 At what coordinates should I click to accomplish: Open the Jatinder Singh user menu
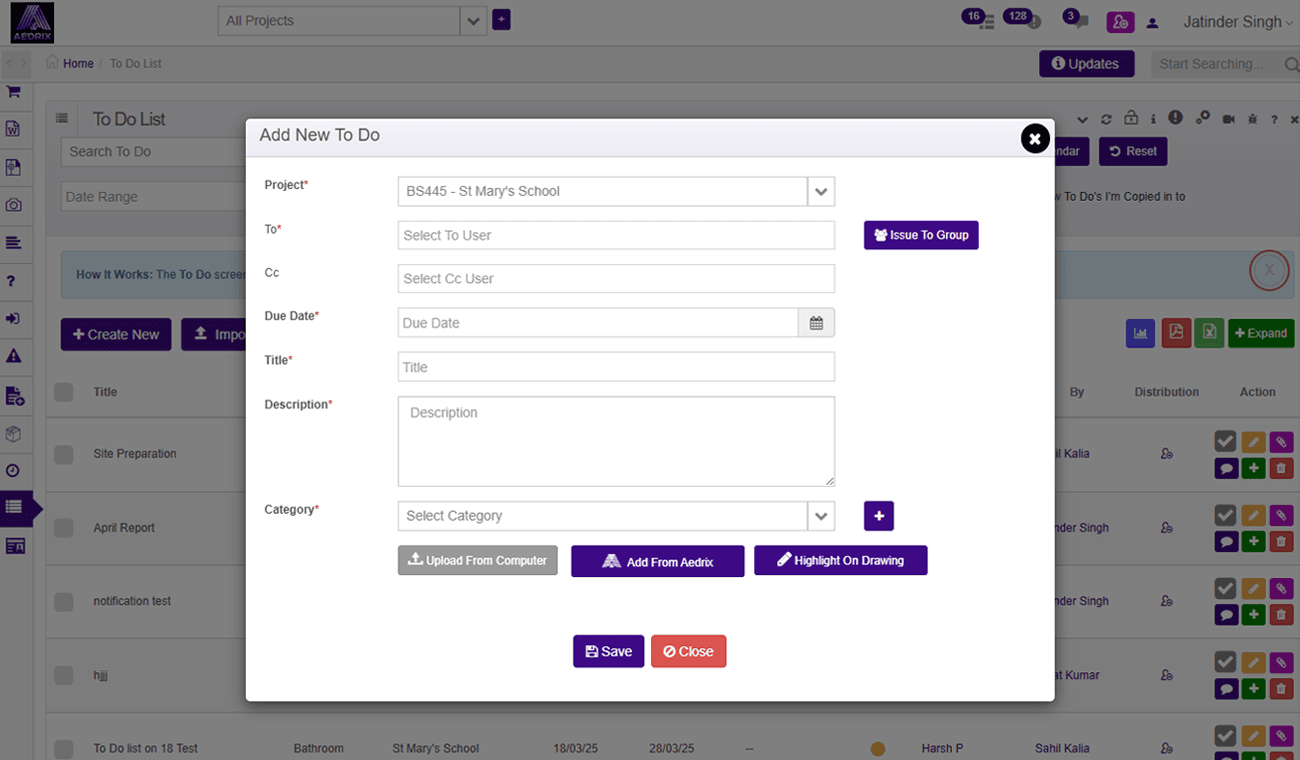point(1237,22)
